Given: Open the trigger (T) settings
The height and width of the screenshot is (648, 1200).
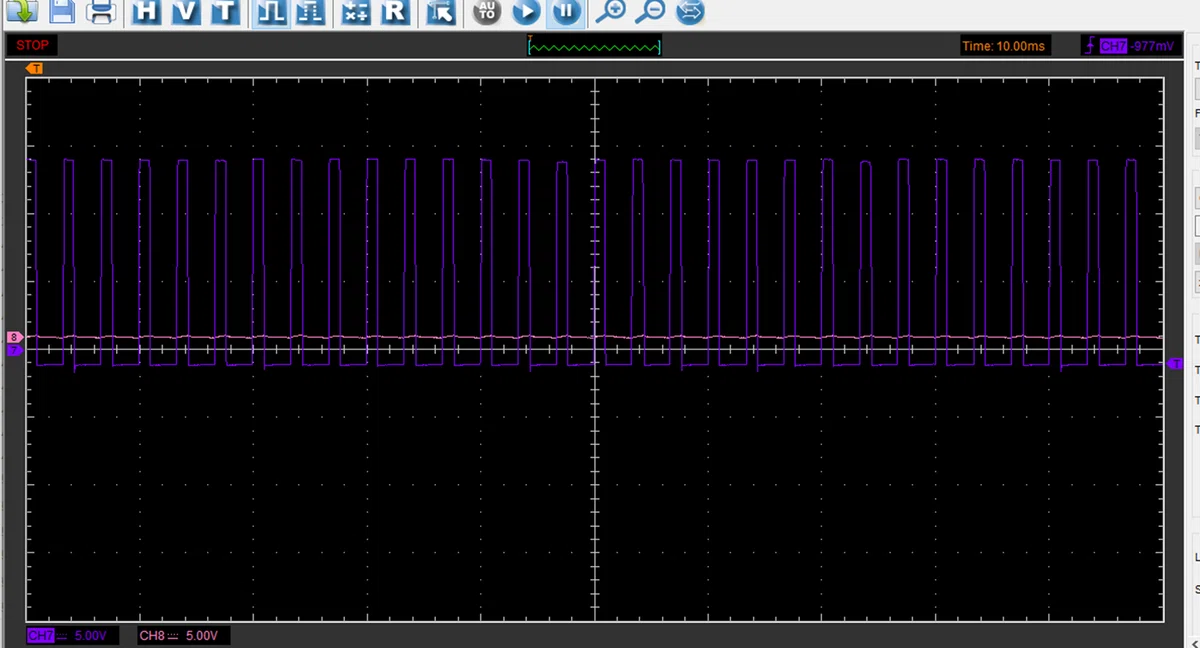Looking at the screenshot, I should point(225,12).
